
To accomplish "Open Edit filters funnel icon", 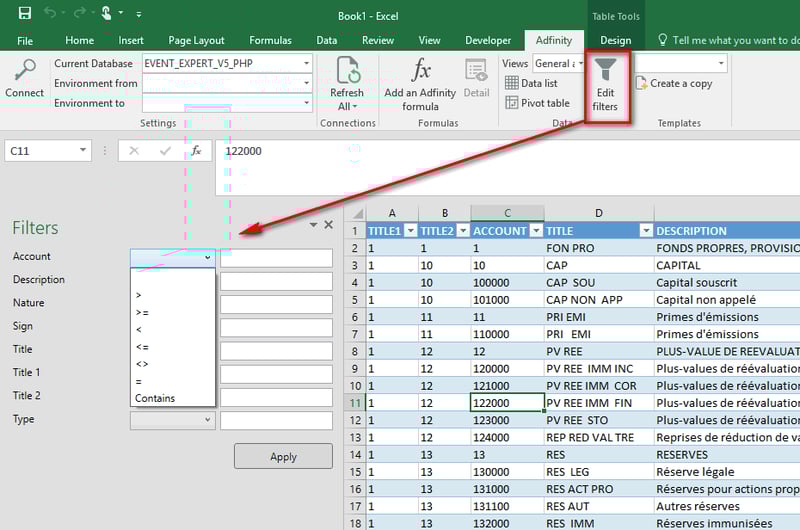I will [605, 70].
